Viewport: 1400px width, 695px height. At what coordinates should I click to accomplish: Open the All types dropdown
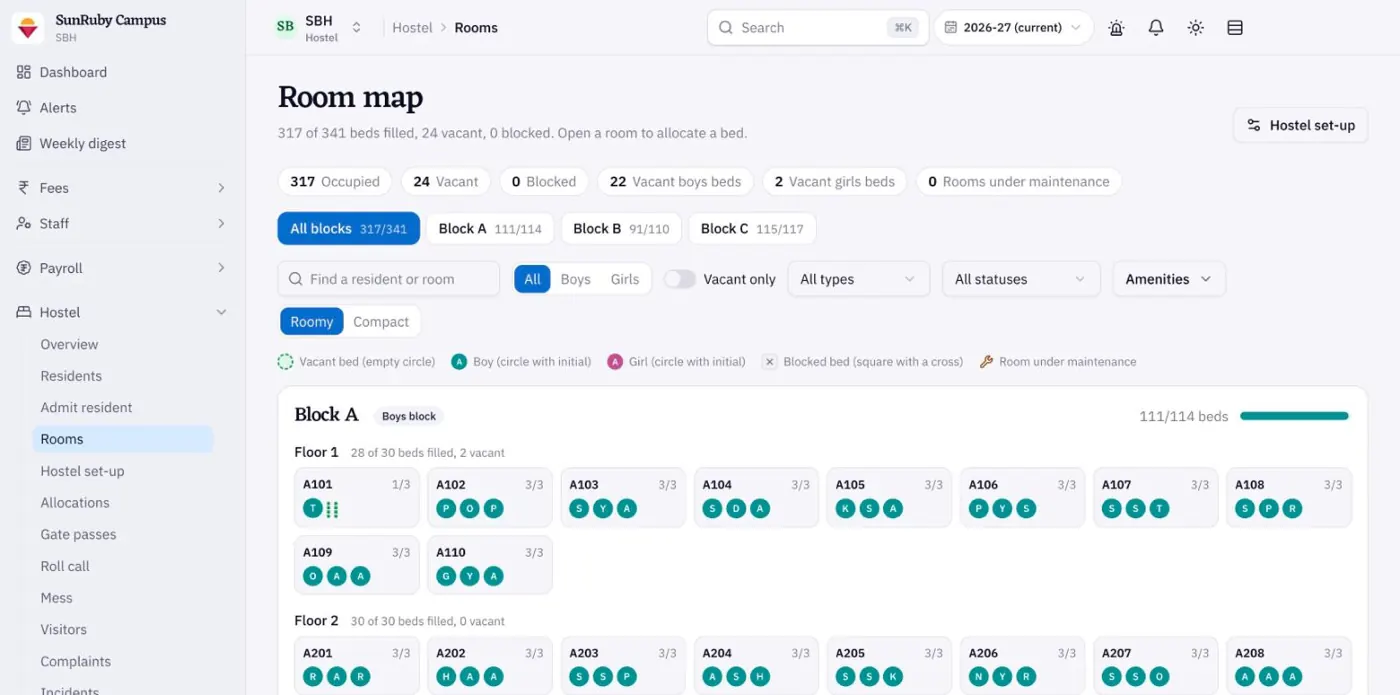pyautogui.click(x=858, y=280)
